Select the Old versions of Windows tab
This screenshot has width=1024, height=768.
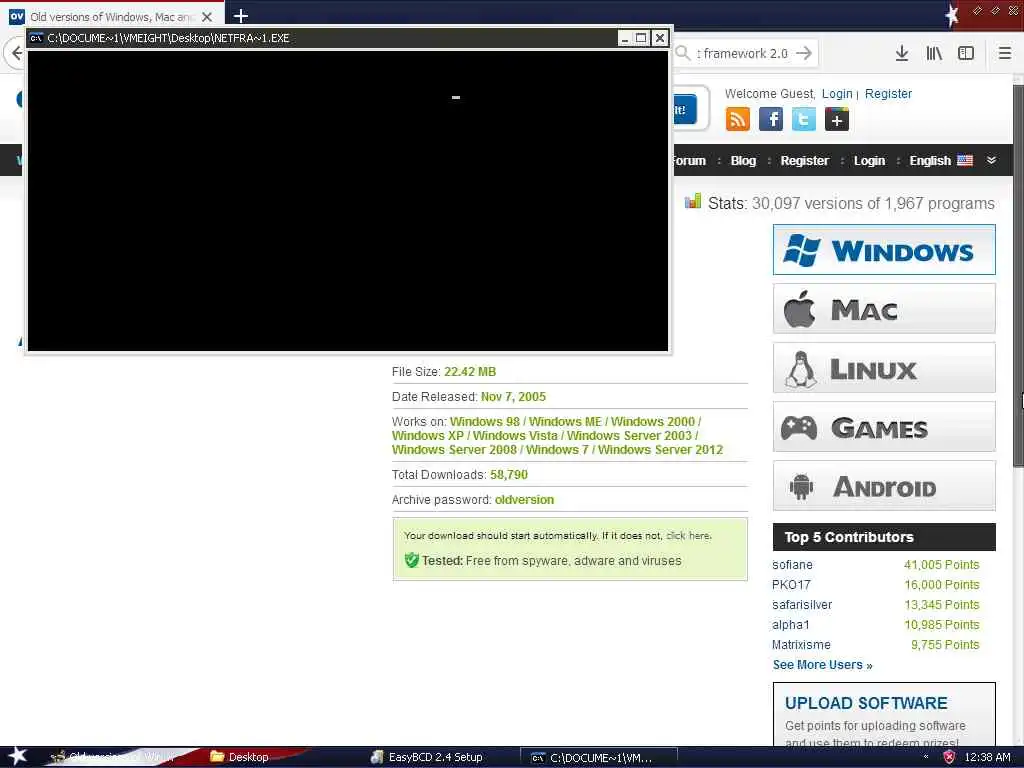pos(112,17)
